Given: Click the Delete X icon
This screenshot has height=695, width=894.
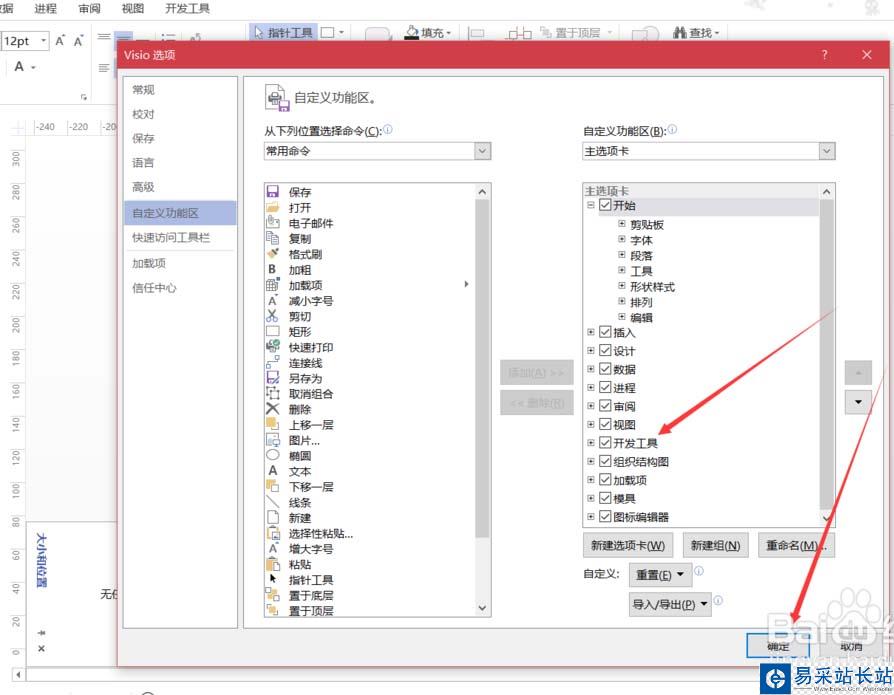Looking at the screenshot, I should pos(273,409).
